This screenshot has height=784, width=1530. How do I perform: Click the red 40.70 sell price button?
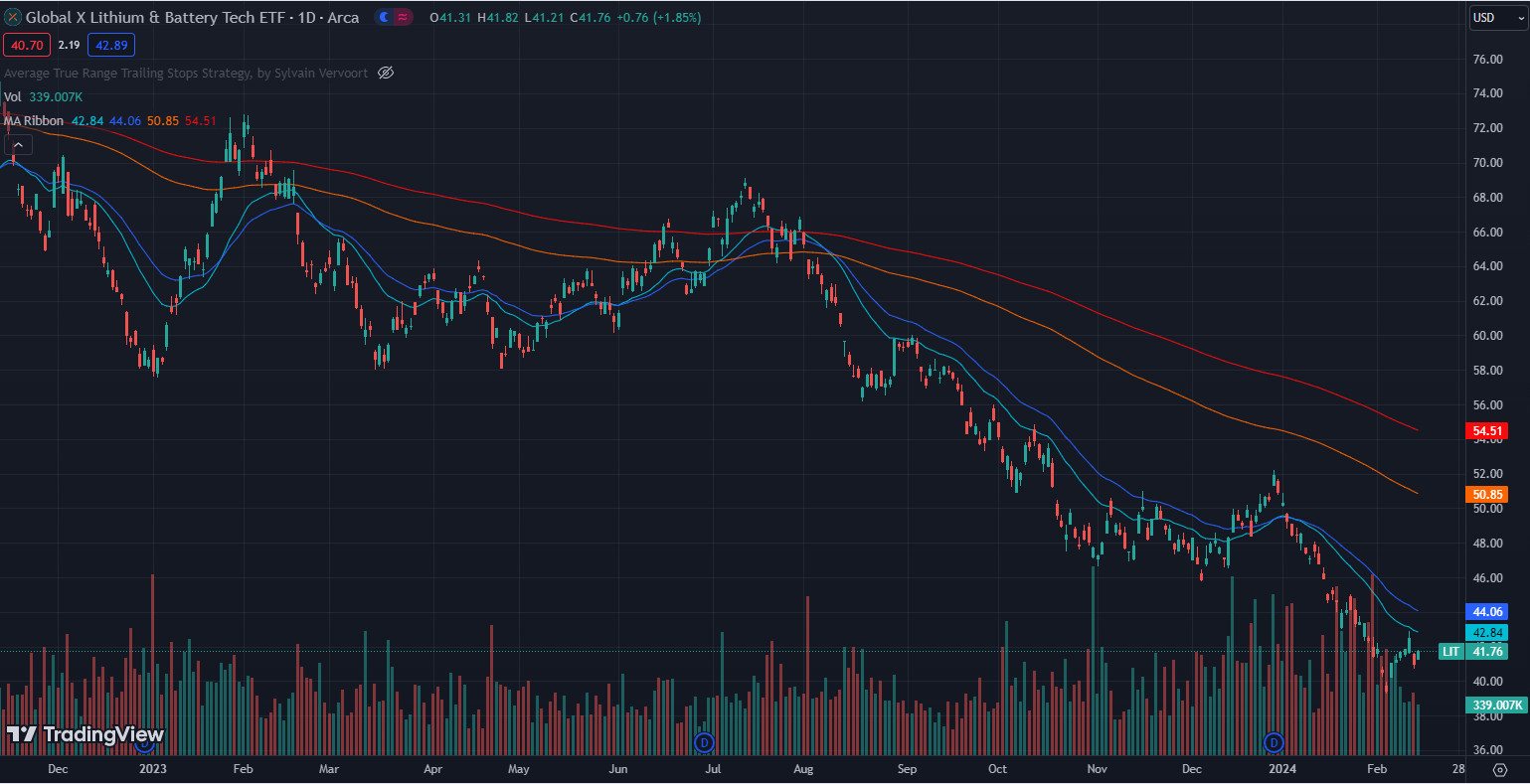[27, 45]
